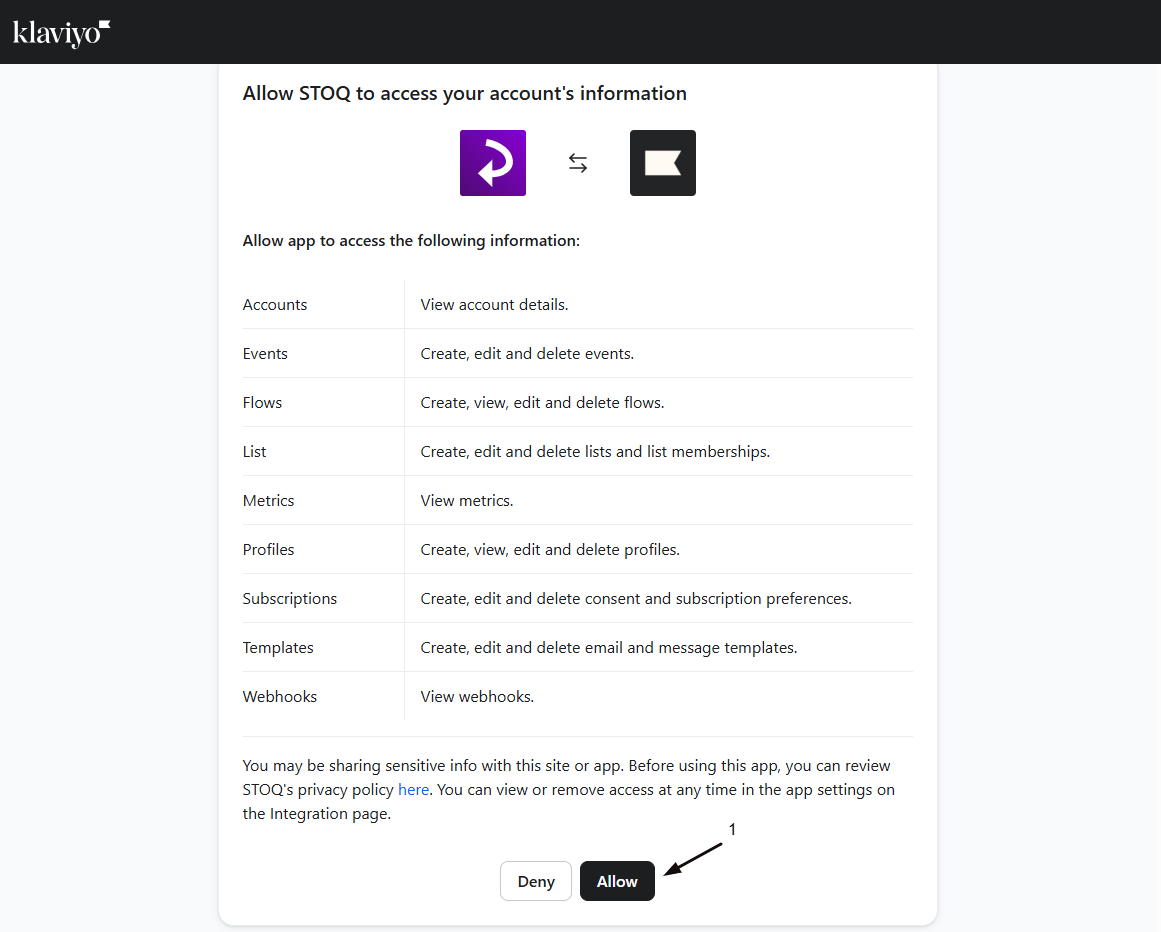
Task: Click the lists and list memberships description
Action: click(595, 452)
